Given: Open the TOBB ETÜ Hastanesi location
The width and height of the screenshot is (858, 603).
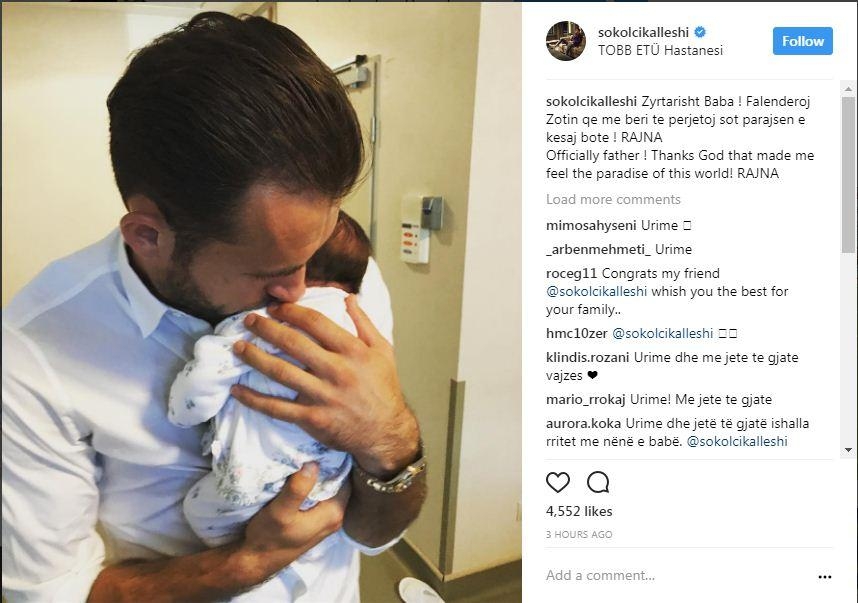Looking at the screenshot, I should click(x=660, y=50).
